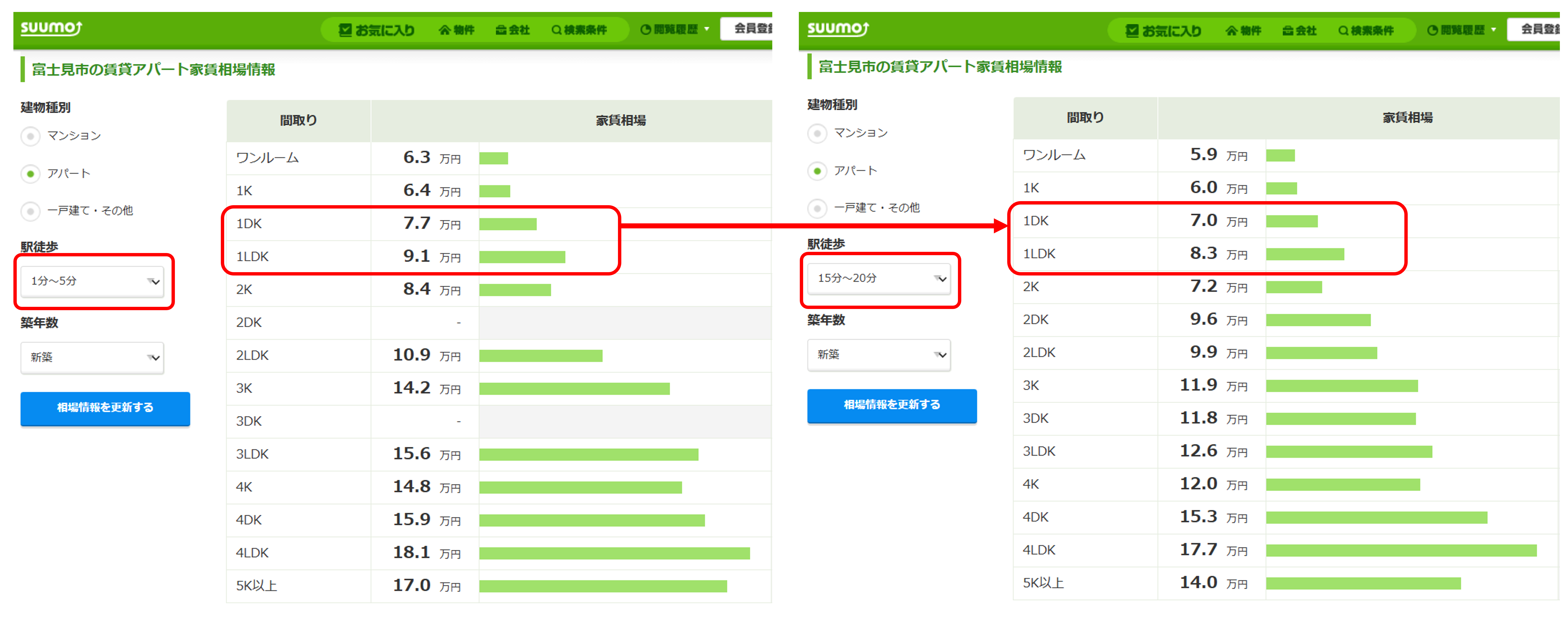
Task: Select the アパート radio in the right panel
Action: click(x=817, y=171)
